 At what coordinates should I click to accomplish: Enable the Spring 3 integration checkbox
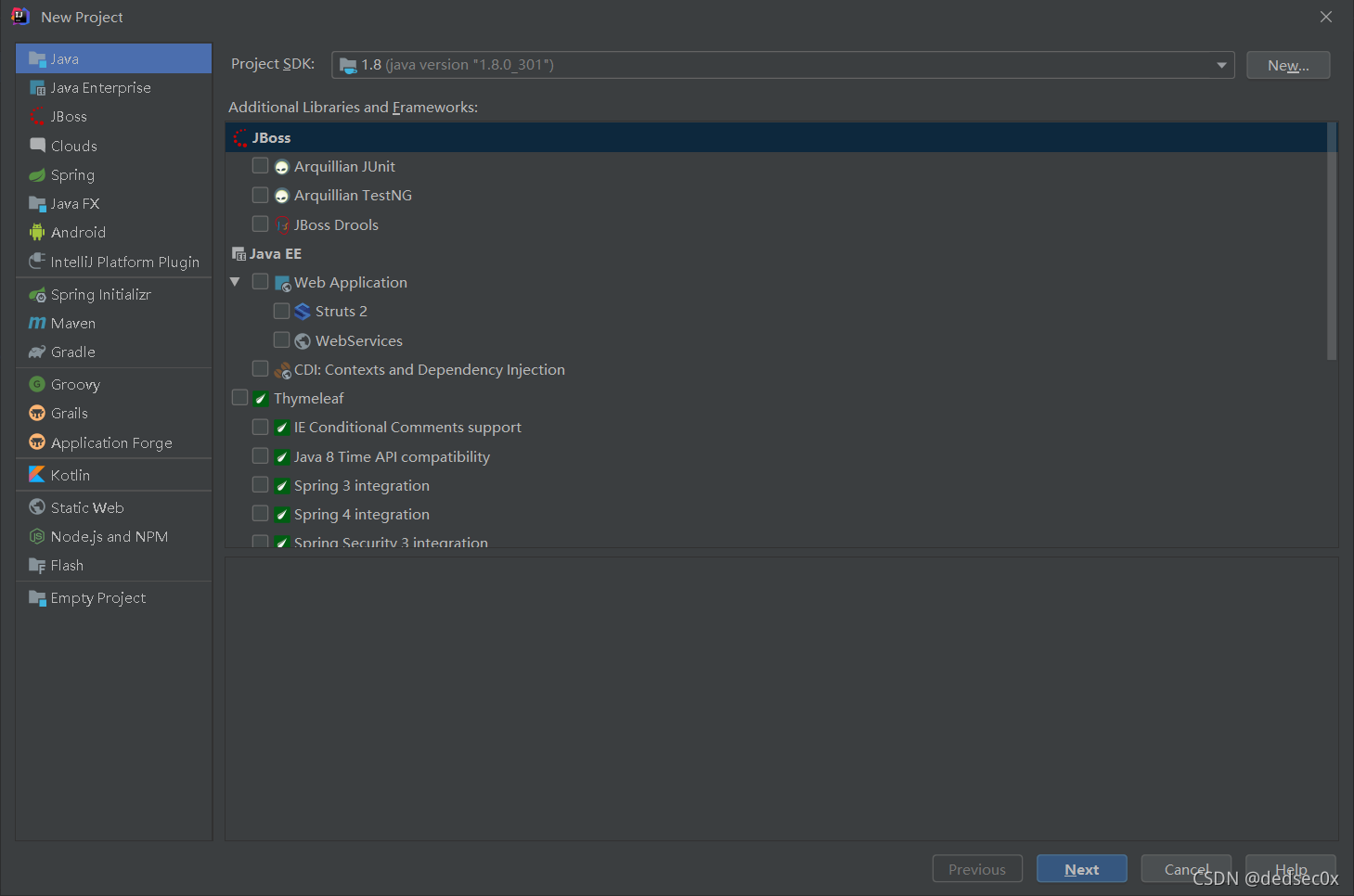click(x=261, y=484)
